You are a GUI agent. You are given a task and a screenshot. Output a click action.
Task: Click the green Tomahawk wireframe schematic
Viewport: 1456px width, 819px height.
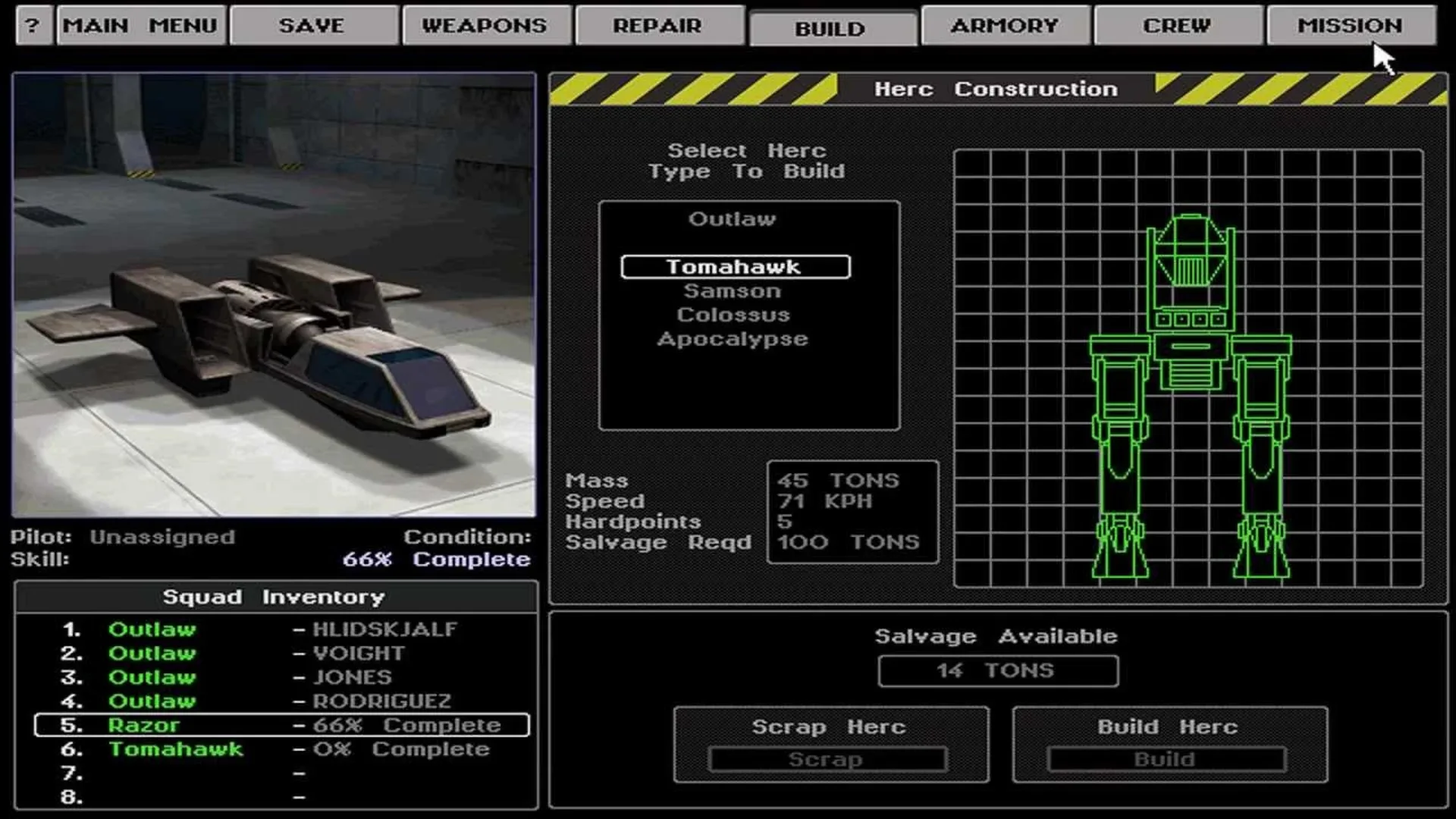[x=1189, y=394]
